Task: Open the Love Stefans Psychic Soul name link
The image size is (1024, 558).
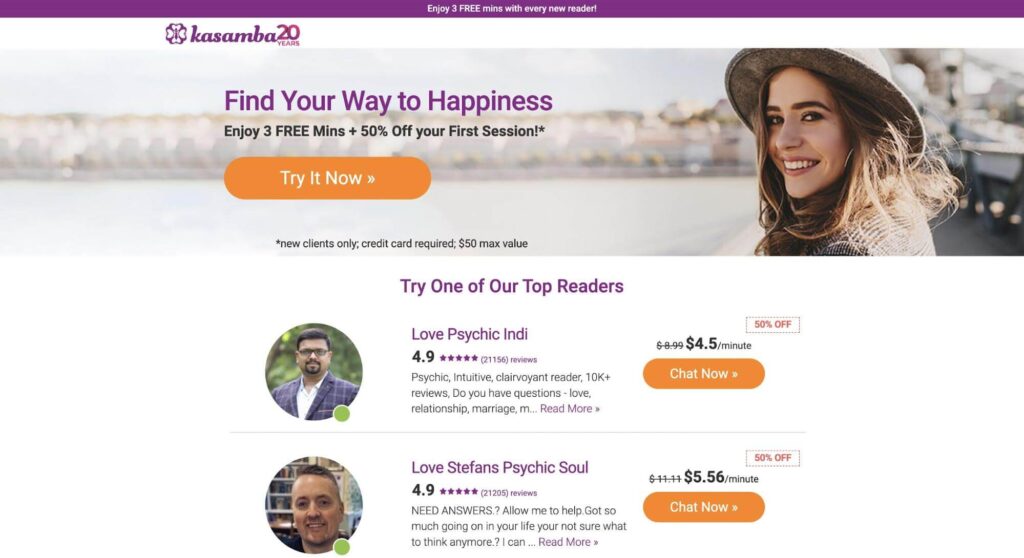Action: 500,467
